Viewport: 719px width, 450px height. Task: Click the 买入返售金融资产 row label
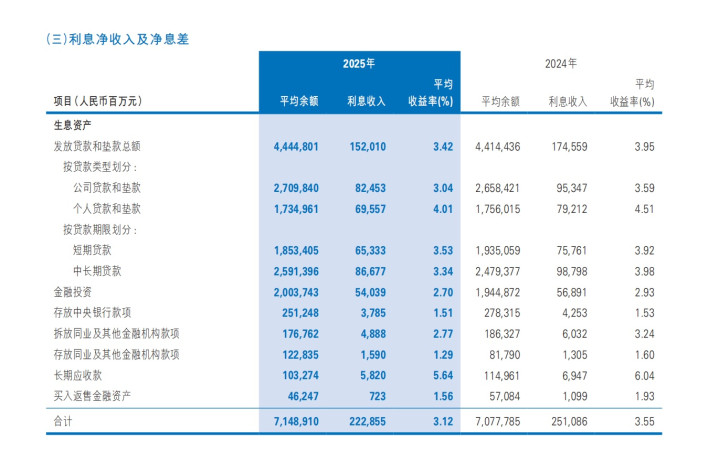click(x=92, y=396)
